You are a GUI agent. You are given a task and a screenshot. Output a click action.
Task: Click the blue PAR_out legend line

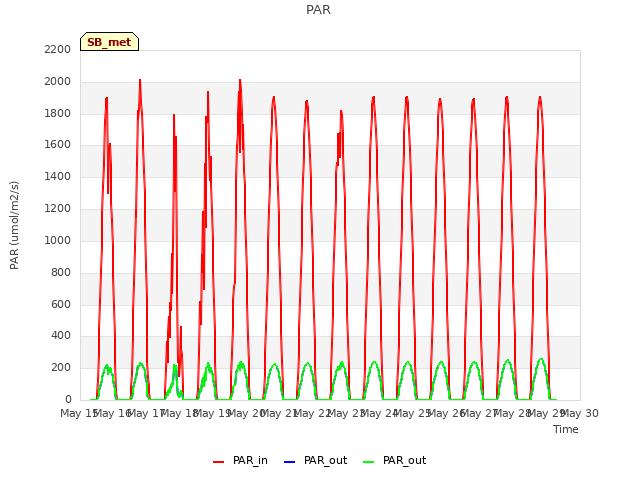[289, 462]
